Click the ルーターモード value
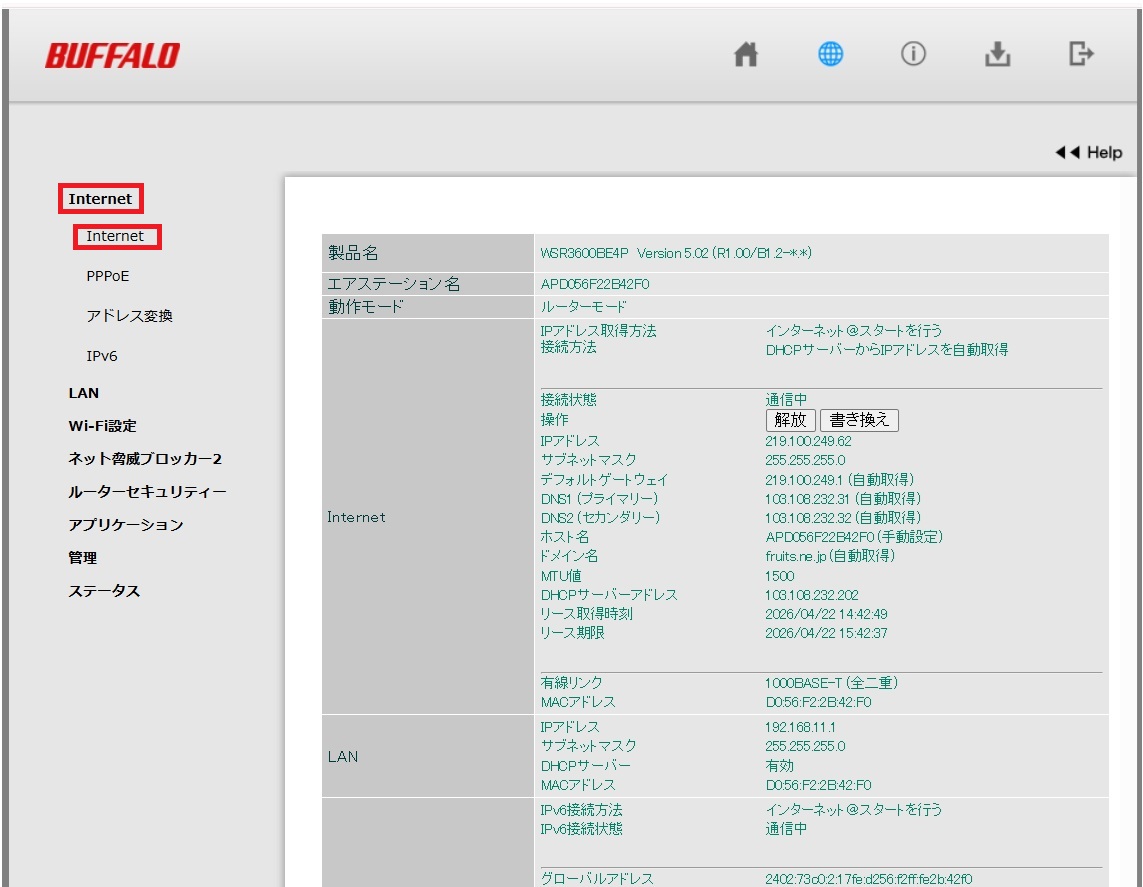1143x887 pixels. coord(583,307)
